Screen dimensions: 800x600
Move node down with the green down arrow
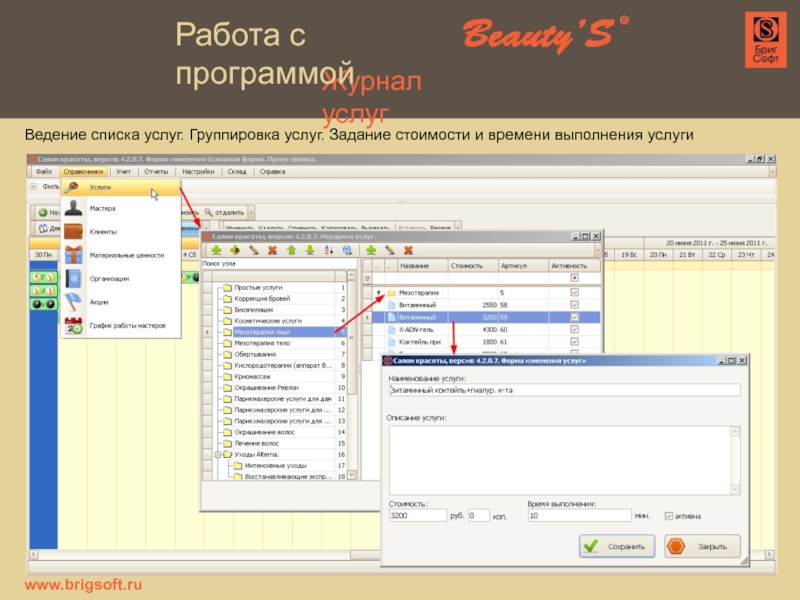coord(310,250)
